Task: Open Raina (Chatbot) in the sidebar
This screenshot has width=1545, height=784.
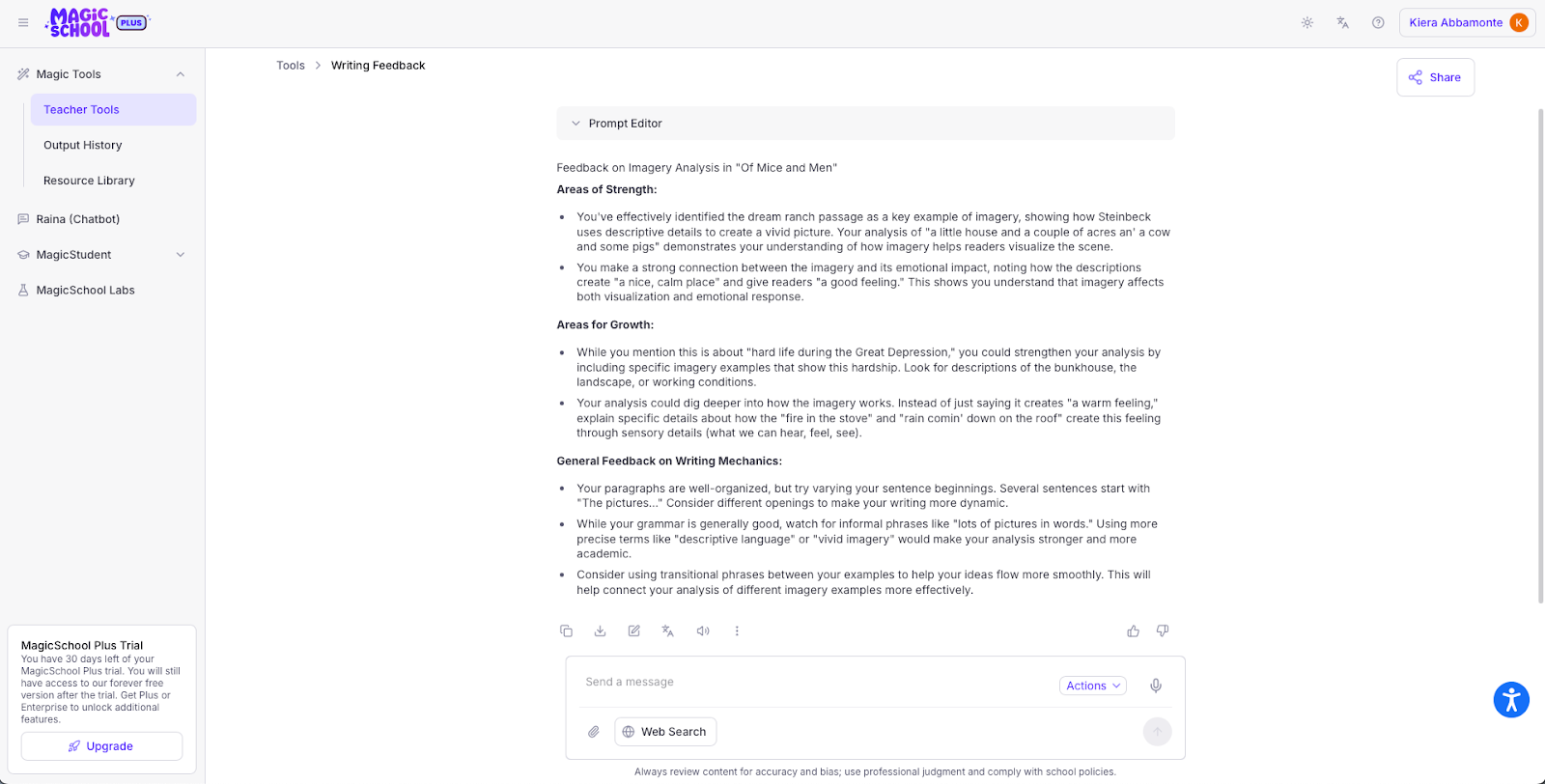Action: (x=79, y=219)
